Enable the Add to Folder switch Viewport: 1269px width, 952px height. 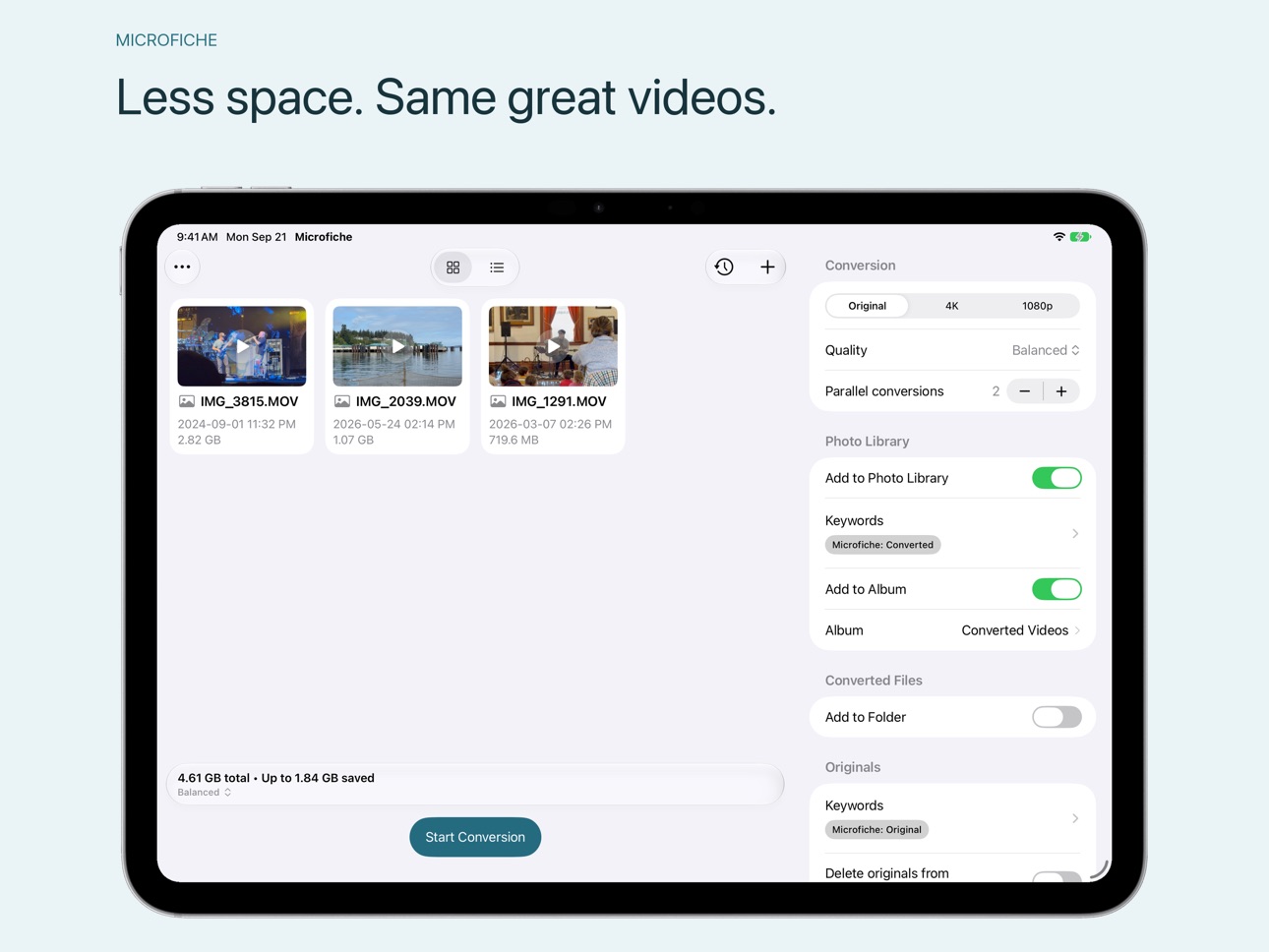1057,717
